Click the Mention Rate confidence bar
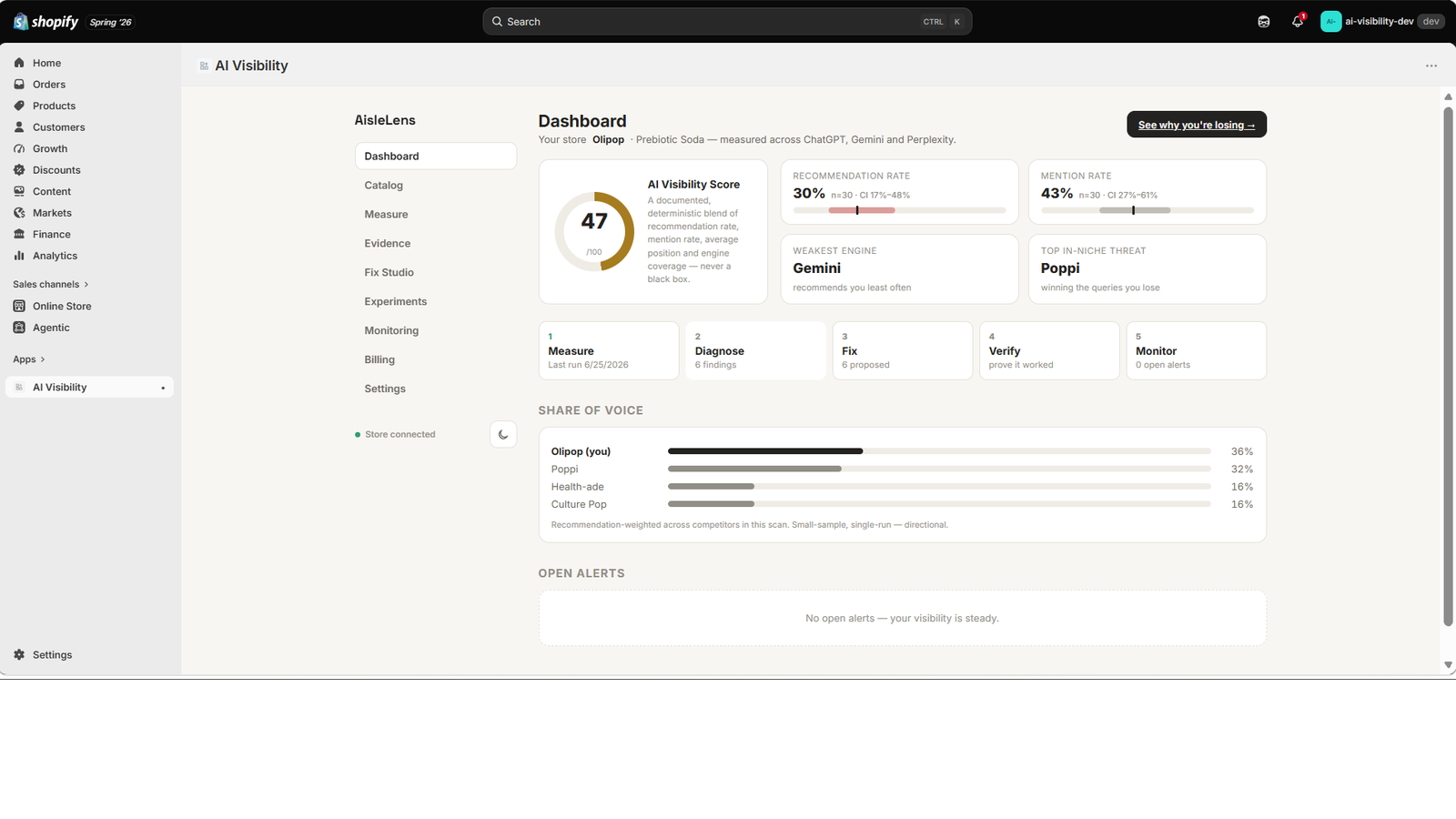Image resolution: width=1456 pixels, height=819 pixels. (x=1148, y=210)
